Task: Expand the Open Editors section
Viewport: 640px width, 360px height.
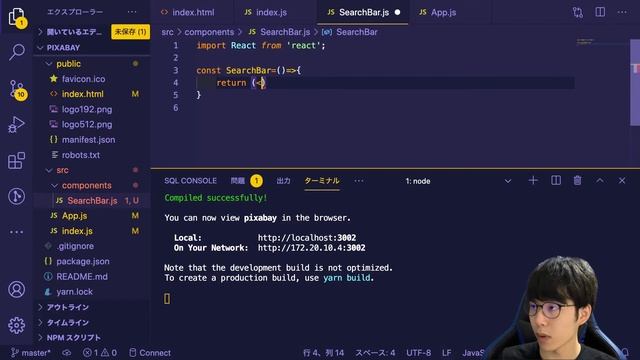Action: pyautogui.click(x=73, y=32)
